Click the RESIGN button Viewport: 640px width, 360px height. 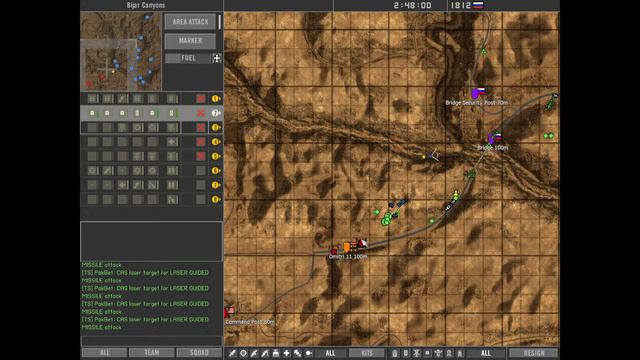533,353
